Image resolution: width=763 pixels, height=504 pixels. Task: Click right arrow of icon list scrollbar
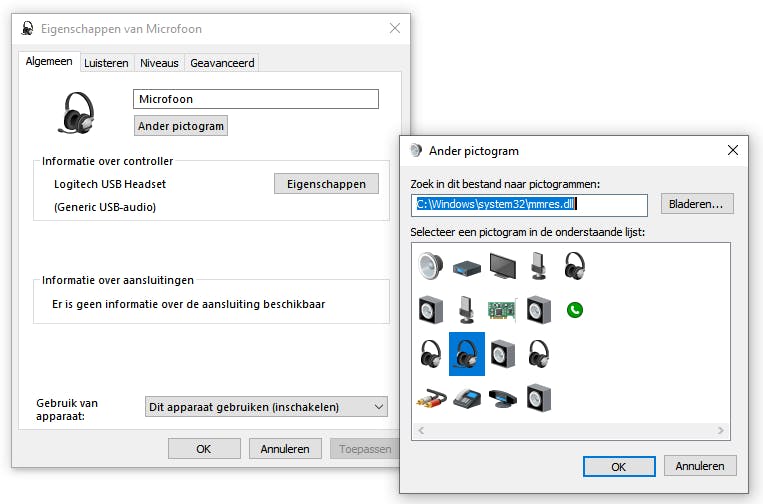coord(721,430)
